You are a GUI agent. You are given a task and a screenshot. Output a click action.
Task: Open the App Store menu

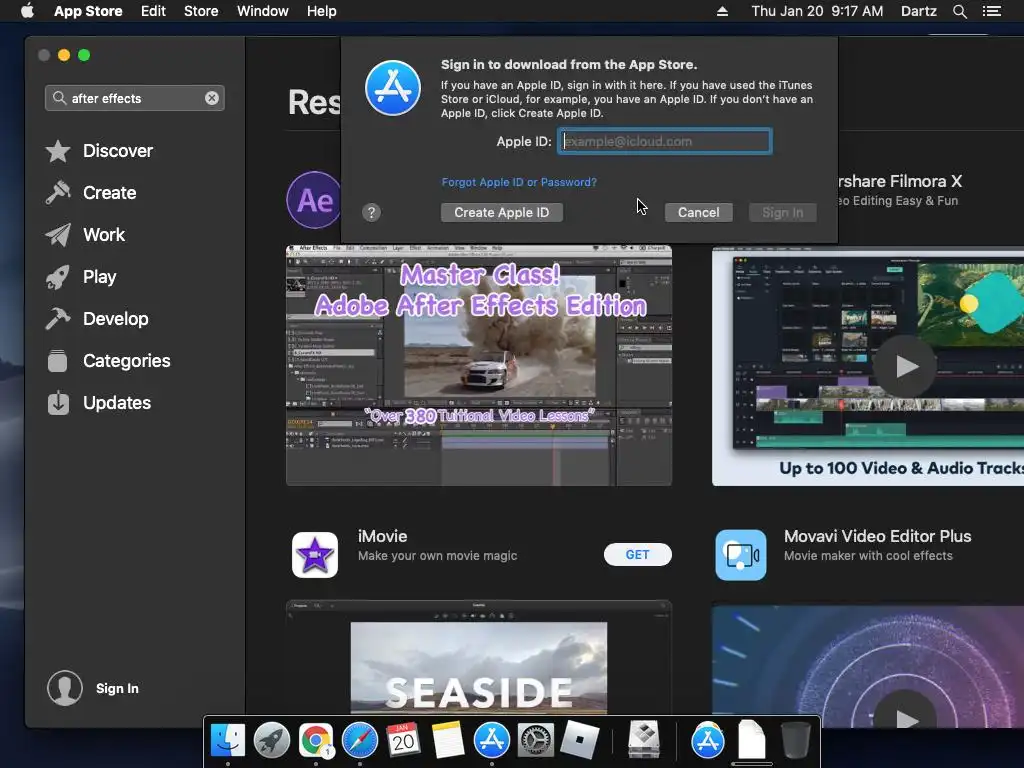pyautogui.click(x=88, y=11)
